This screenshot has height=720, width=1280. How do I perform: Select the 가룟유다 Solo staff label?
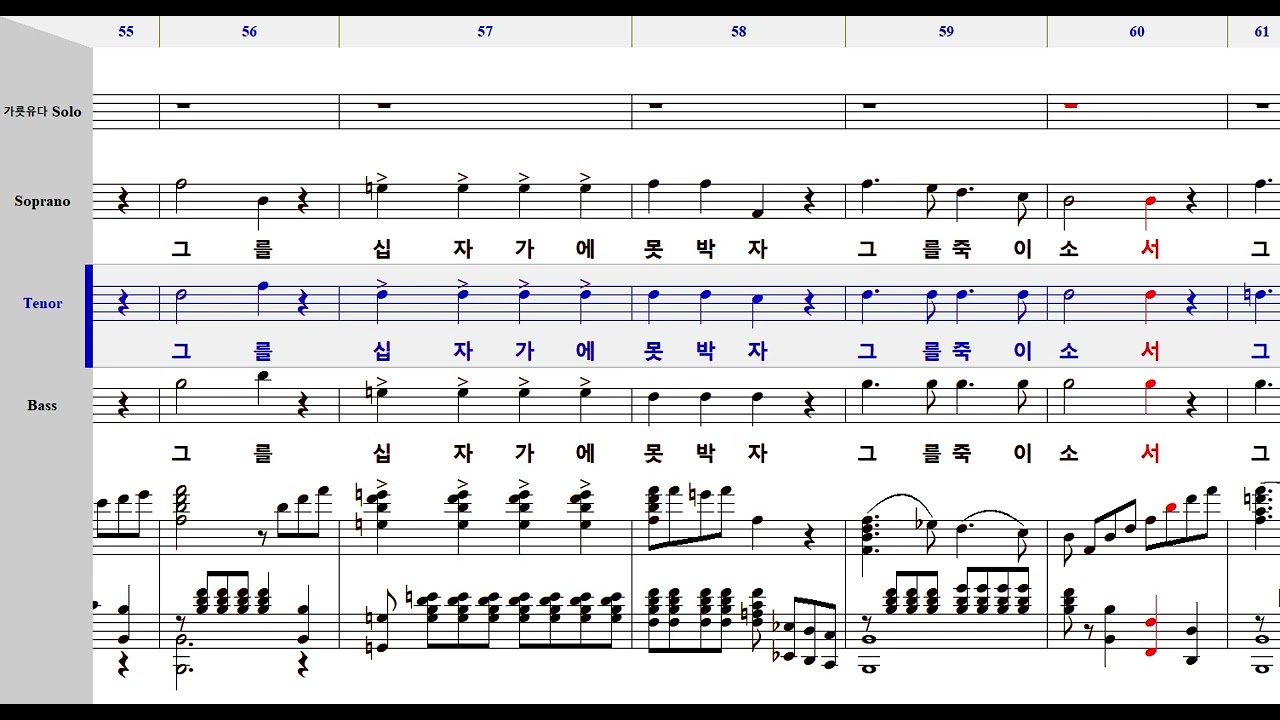pos(42,111)
